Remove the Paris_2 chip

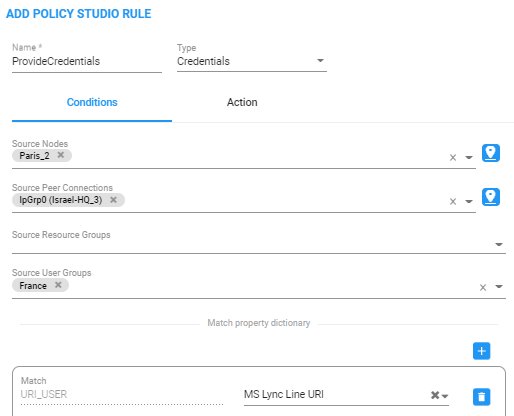point(61,155)
